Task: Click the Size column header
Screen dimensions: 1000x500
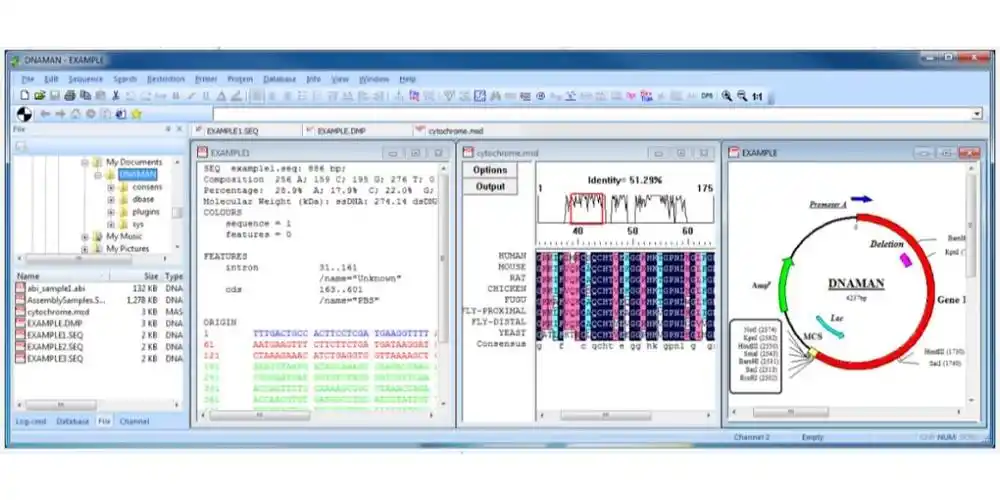Action: pos(136,276)
